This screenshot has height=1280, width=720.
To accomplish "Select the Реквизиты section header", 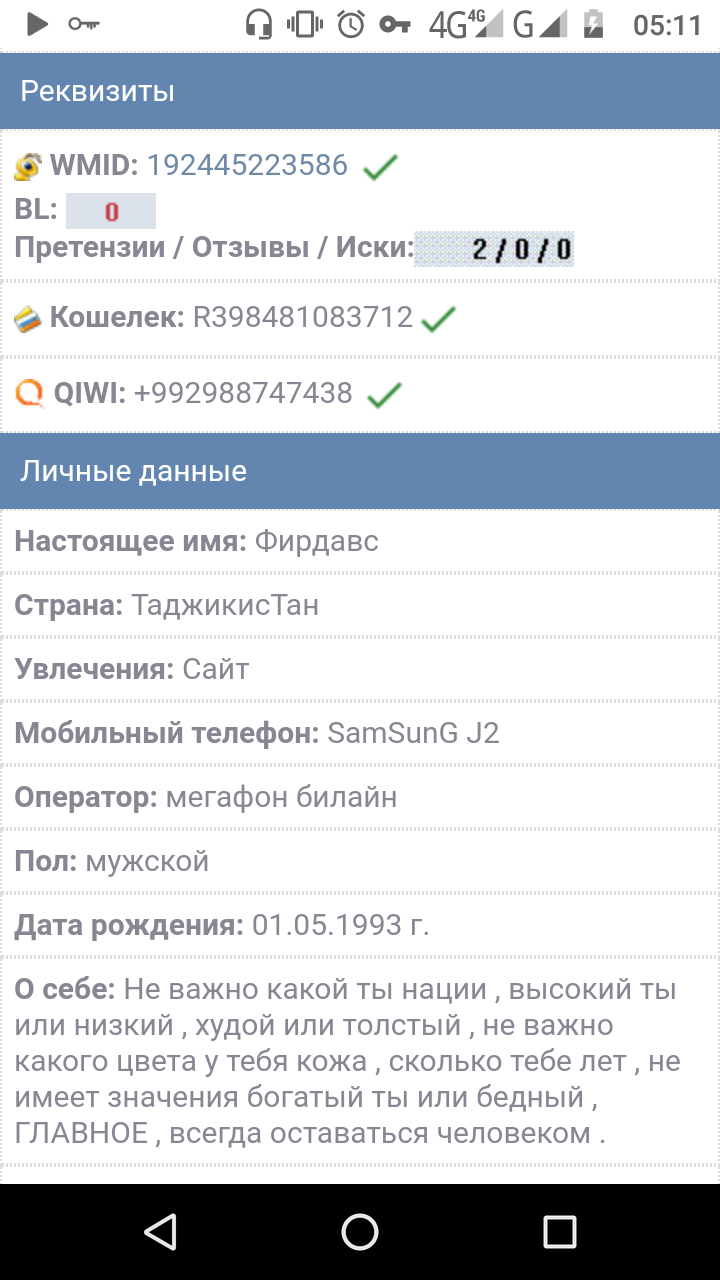I will 360,91.
